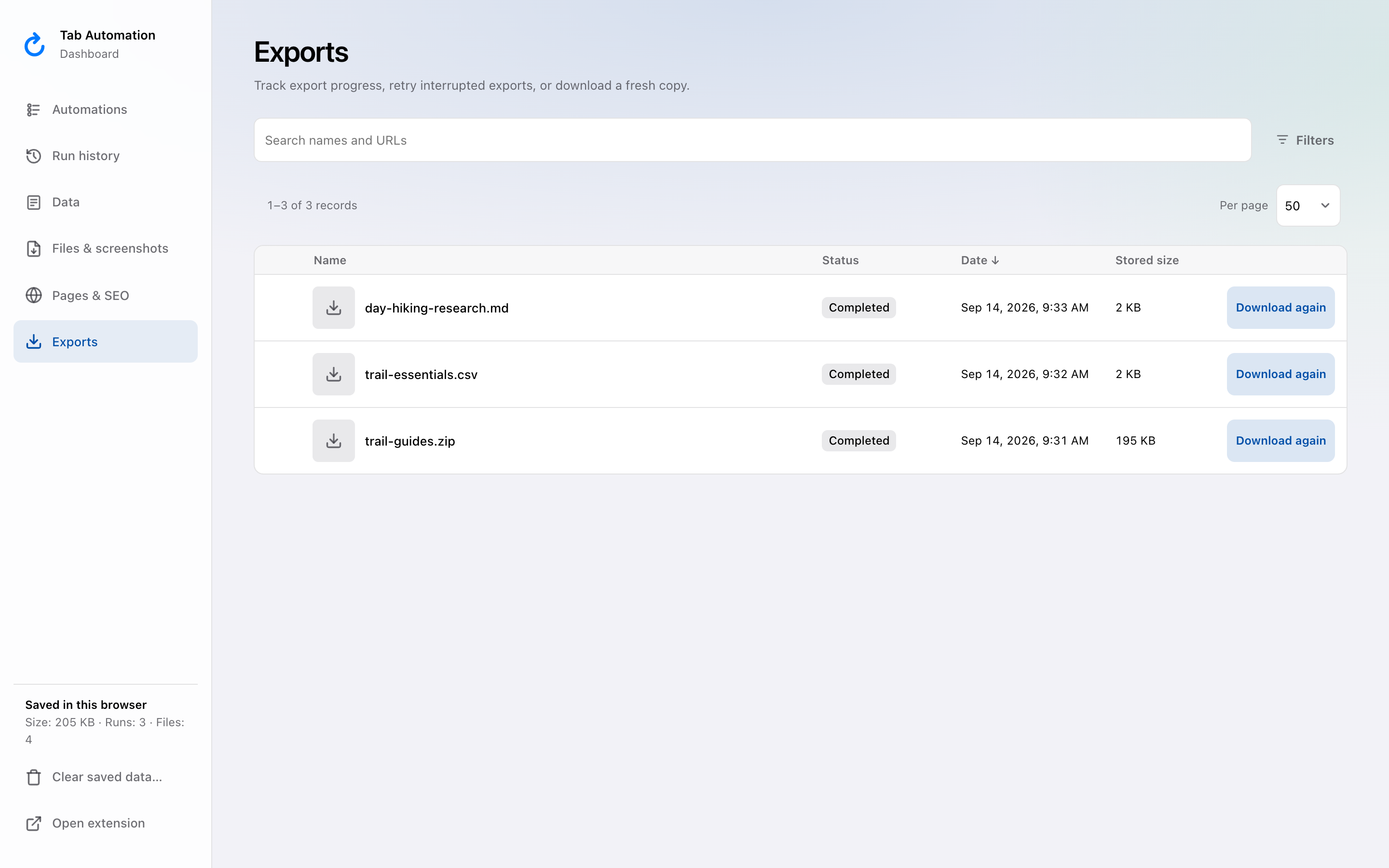The image size is (1389, 868).
Task: Click the Exports download icon in sidebar
Action: (x=33, y=341)
